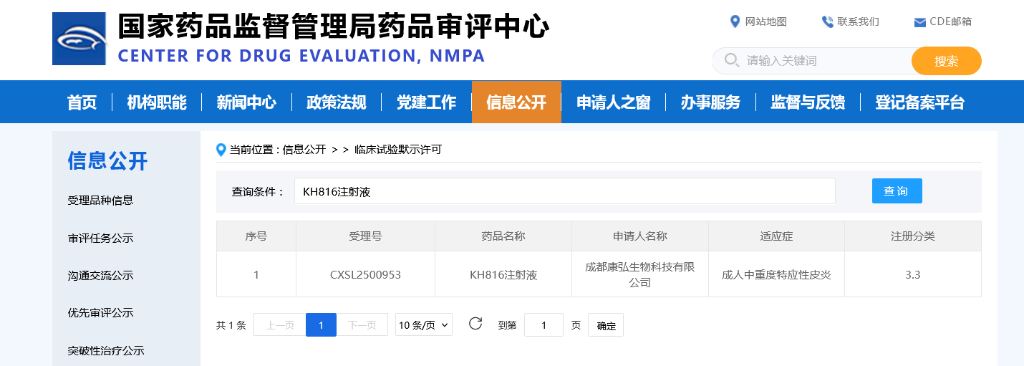Open 申请人之窗 nav item
This screenshot has height=366, width=1024.
point(613,102)
